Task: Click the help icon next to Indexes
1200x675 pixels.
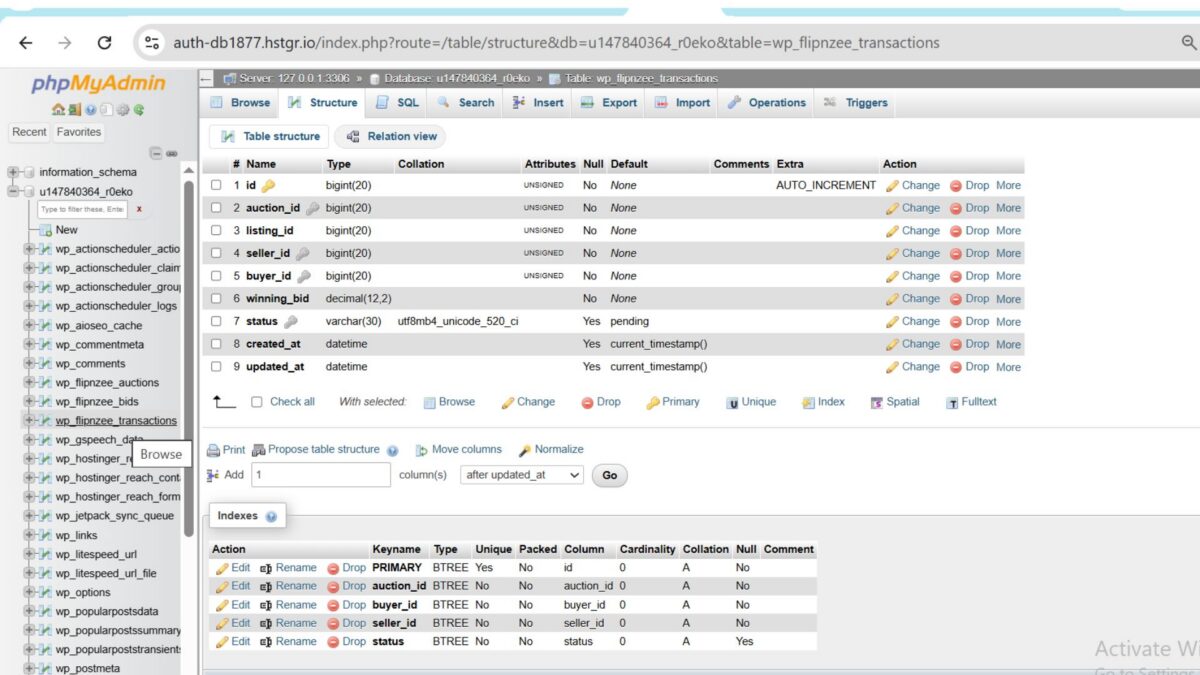Action: click(x=271, y=517)
